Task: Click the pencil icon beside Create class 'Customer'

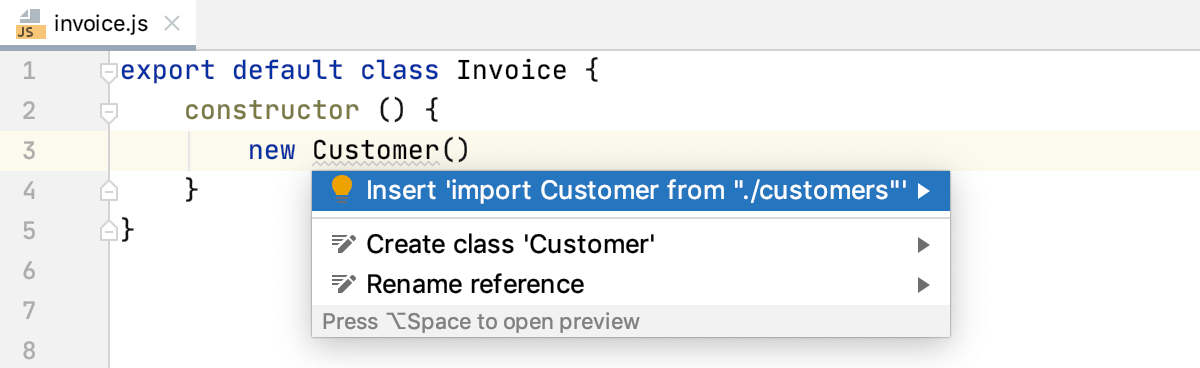Action: pos(343,244)
